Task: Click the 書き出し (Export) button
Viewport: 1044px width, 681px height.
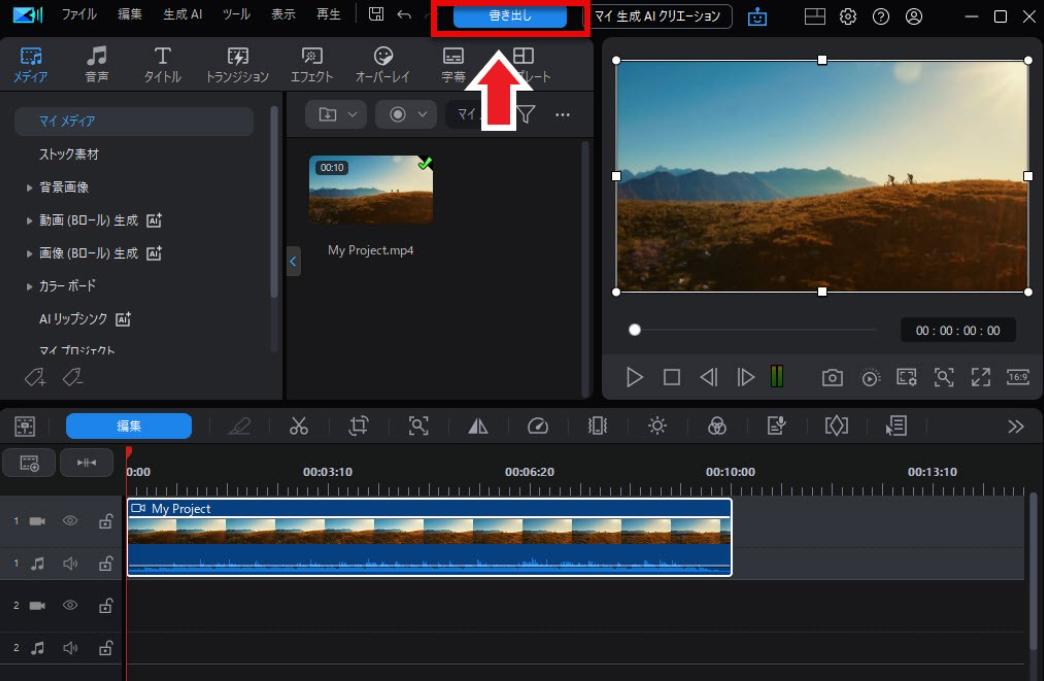Action: pos(508,15)
